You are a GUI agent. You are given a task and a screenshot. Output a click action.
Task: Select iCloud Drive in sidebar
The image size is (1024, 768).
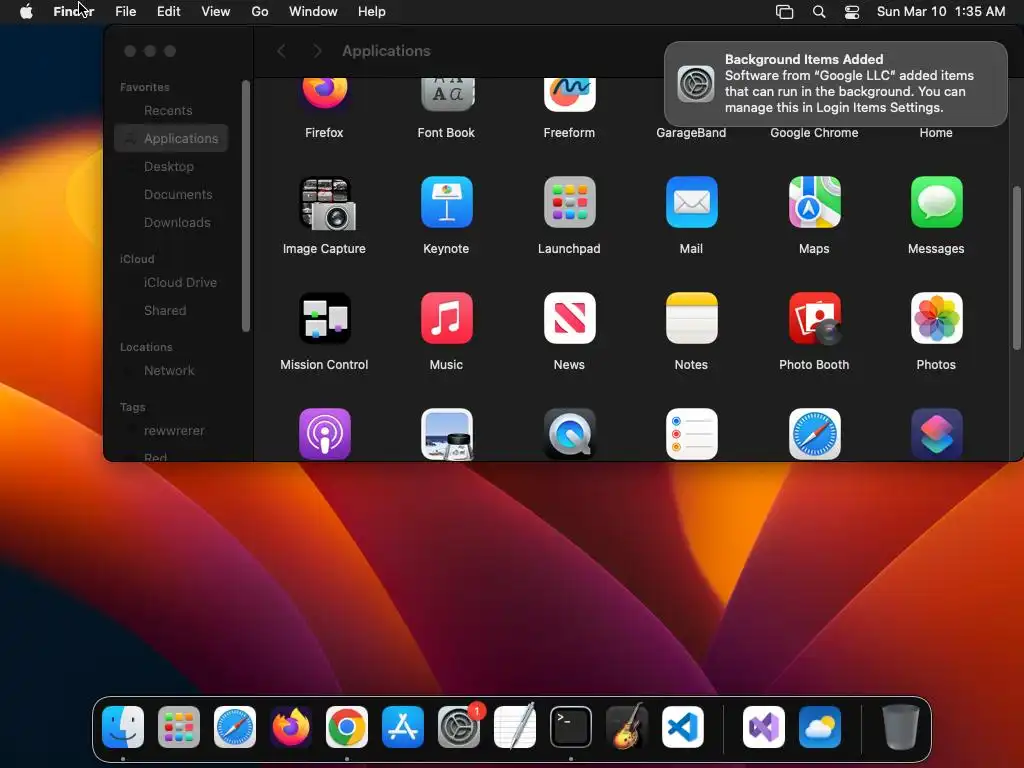click(171, 283)
